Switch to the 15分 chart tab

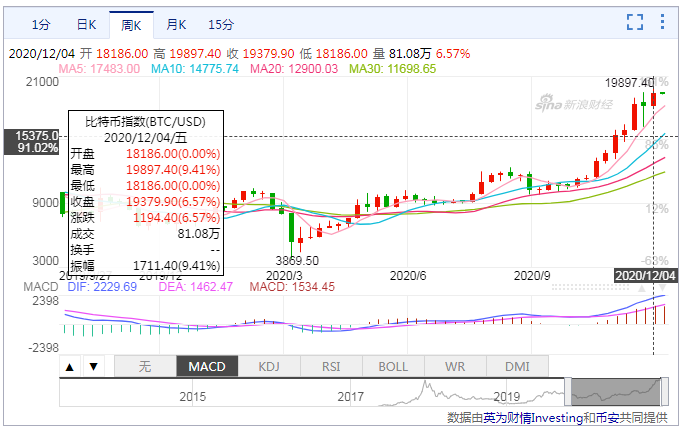pyautogui.click(x=221, y=24)
